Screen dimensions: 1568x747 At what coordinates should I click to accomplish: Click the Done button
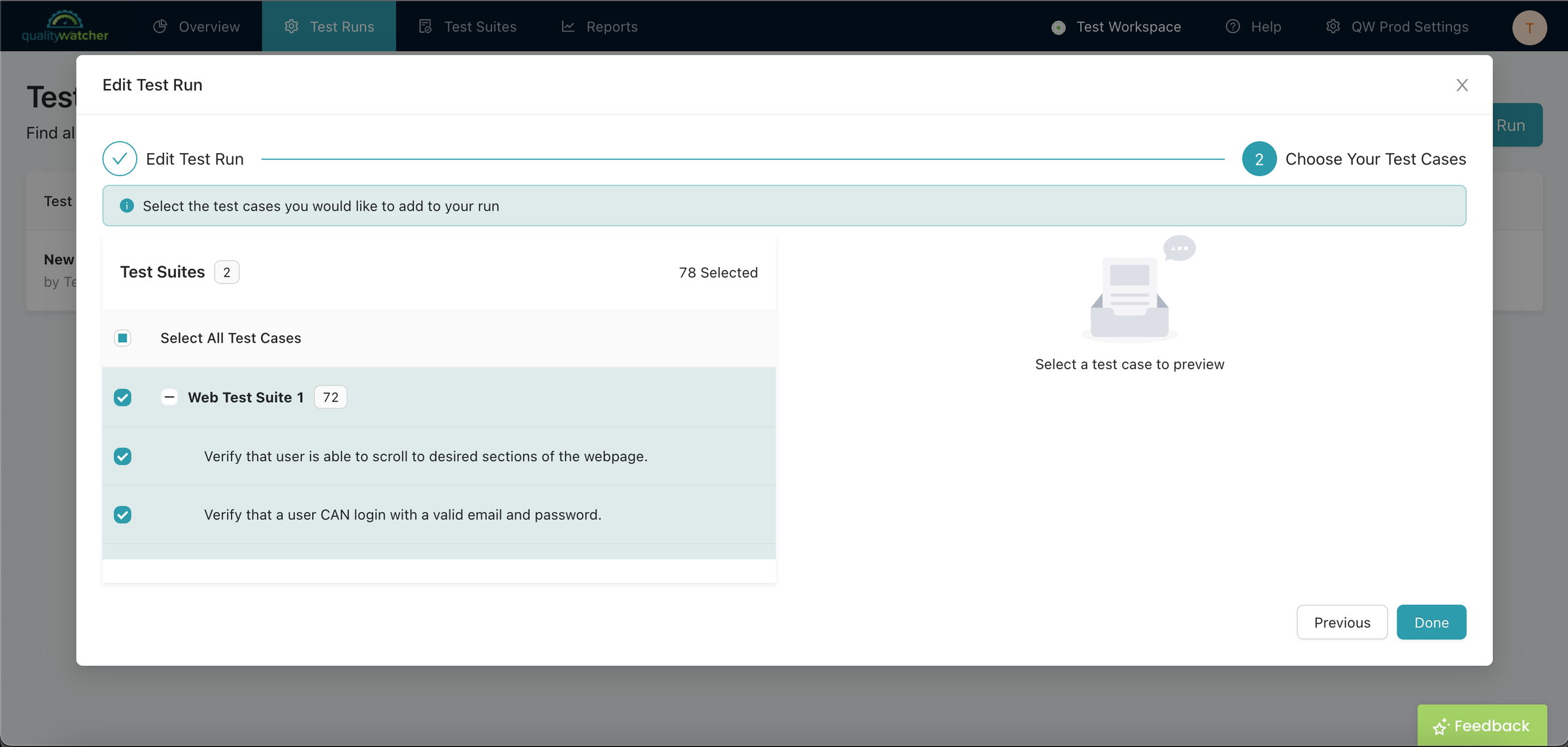pos(1432,622)
